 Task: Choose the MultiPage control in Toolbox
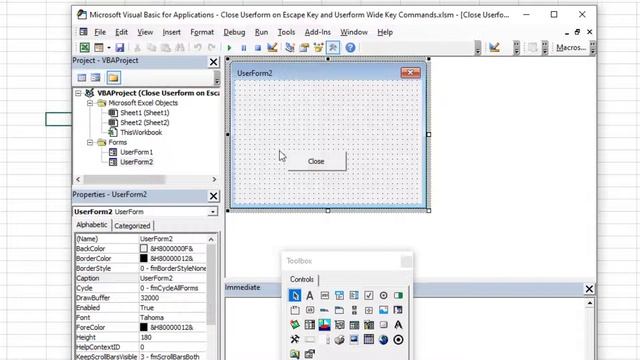[339, 310]
